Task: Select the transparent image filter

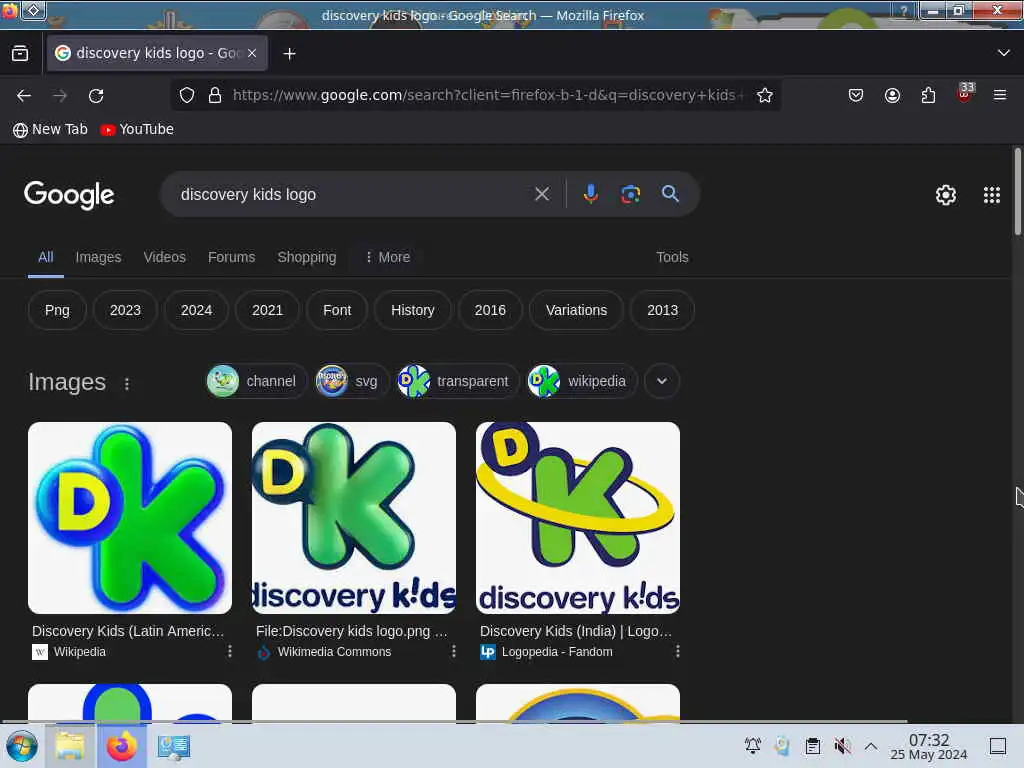Action: 457,381
